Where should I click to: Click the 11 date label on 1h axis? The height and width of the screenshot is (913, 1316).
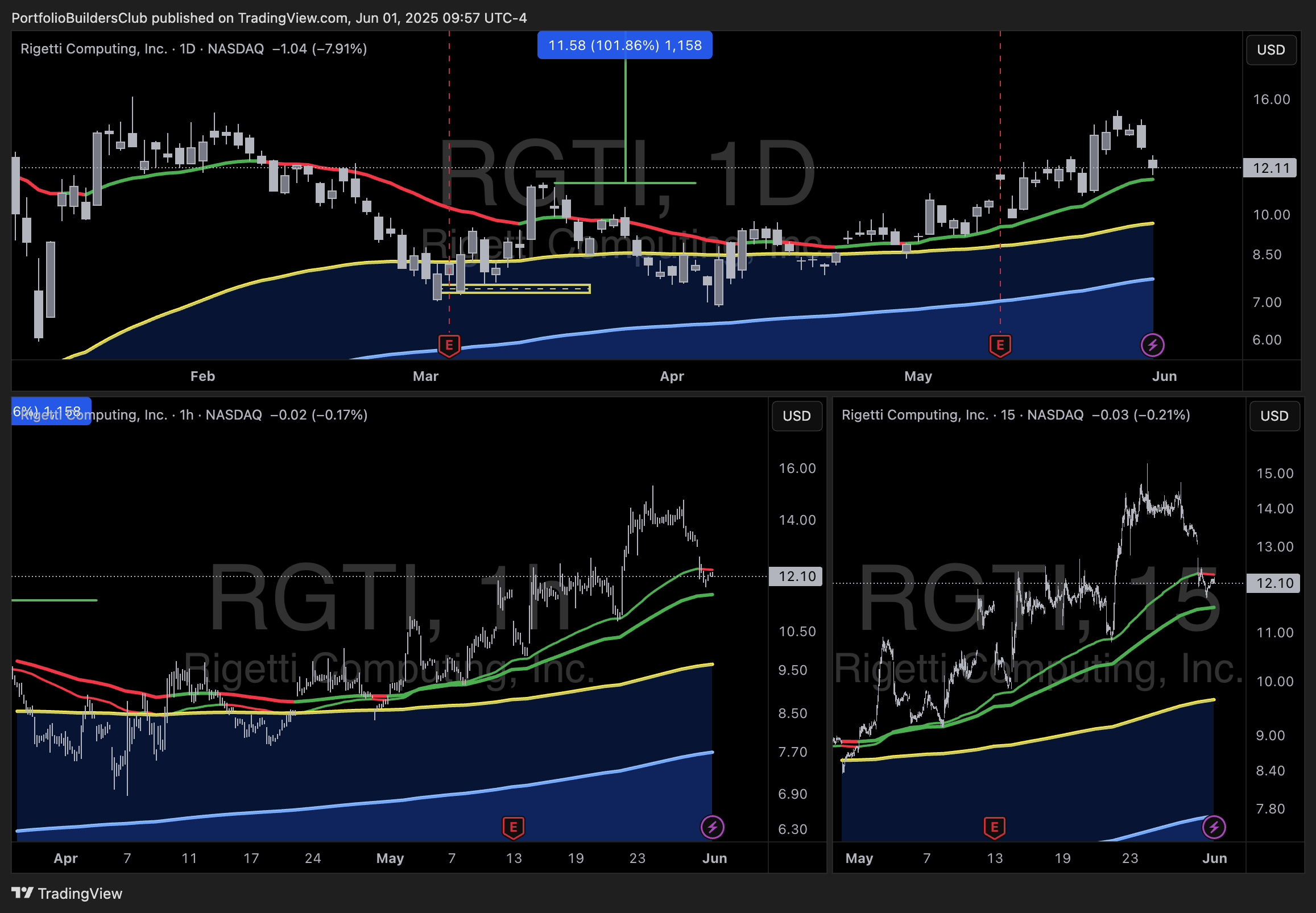pos(189,858)
